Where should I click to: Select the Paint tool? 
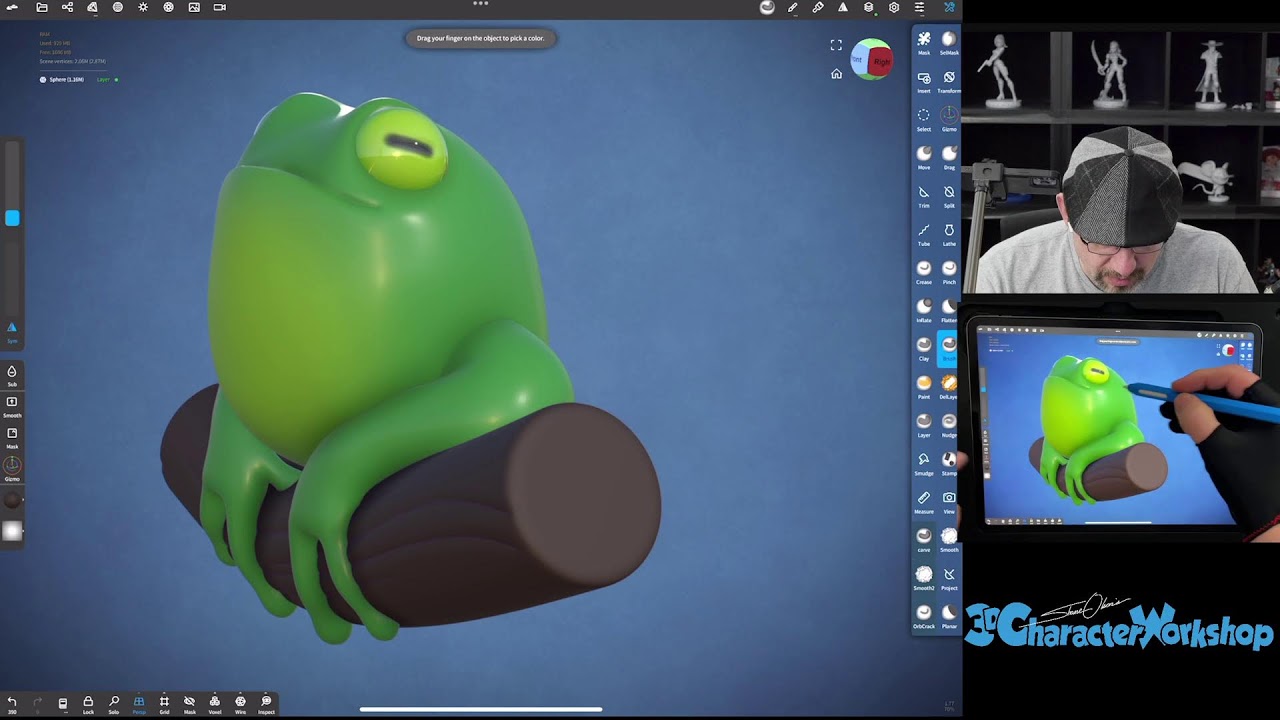pos(924,387)
